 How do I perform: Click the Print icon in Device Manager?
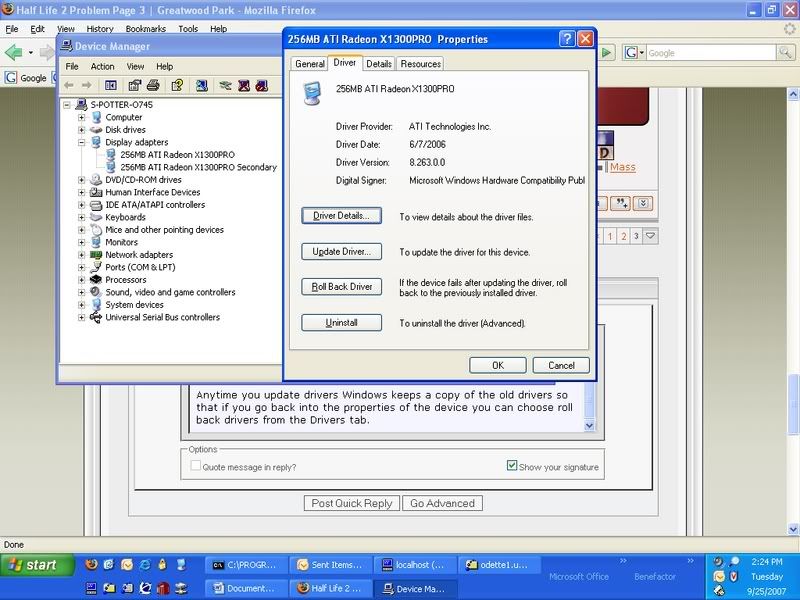153,85
